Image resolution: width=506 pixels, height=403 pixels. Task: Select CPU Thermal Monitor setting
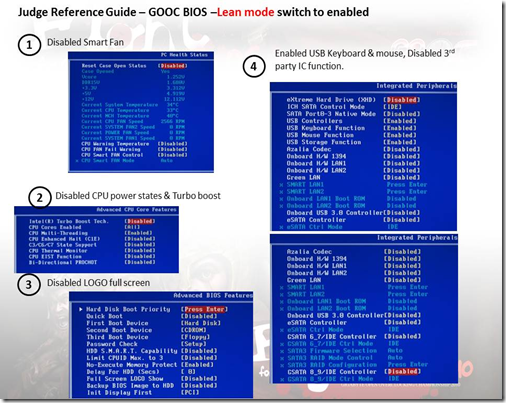(x=92, y=251)
